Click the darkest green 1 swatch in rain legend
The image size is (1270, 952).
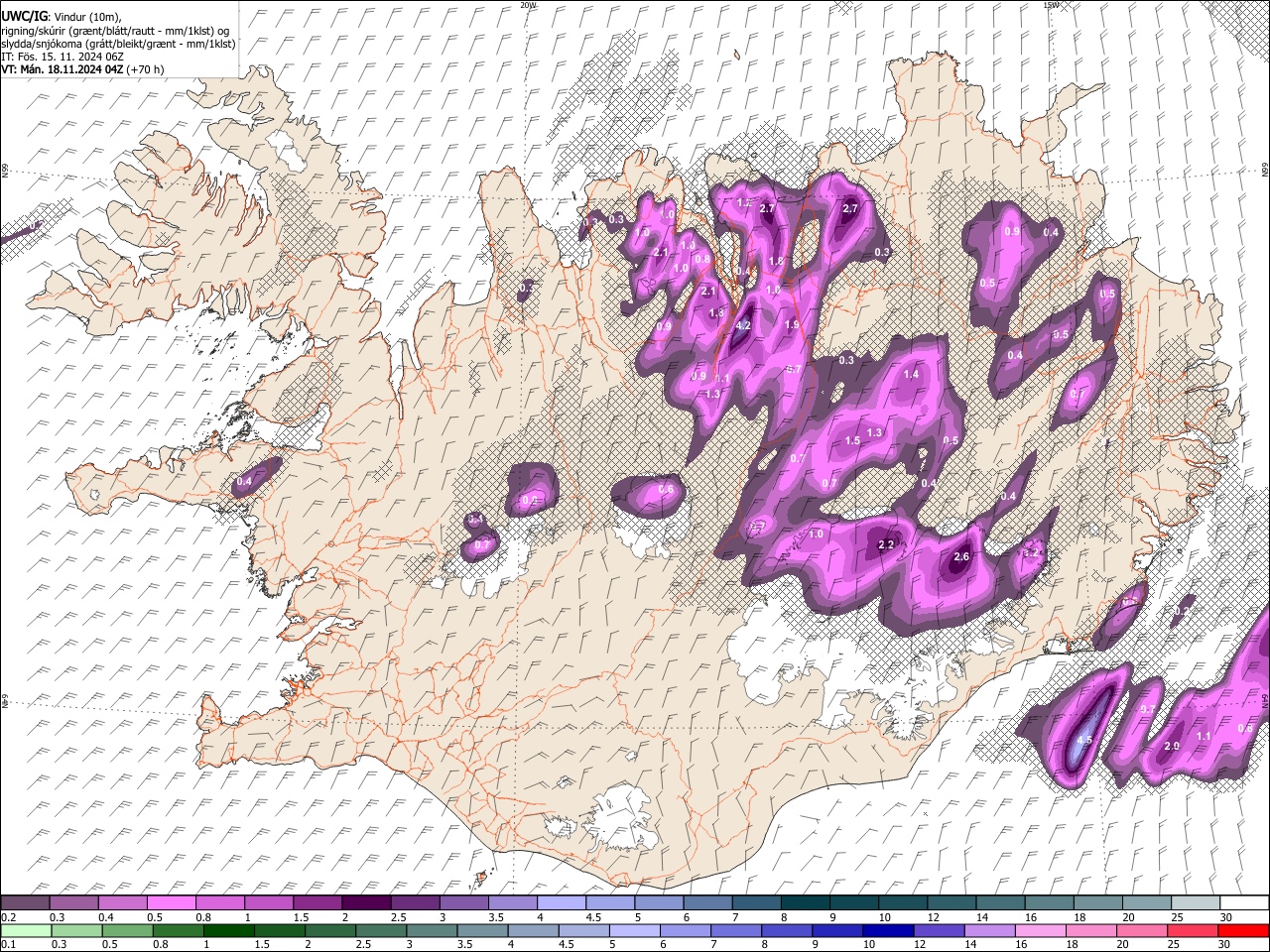click(x=228, y=931)
